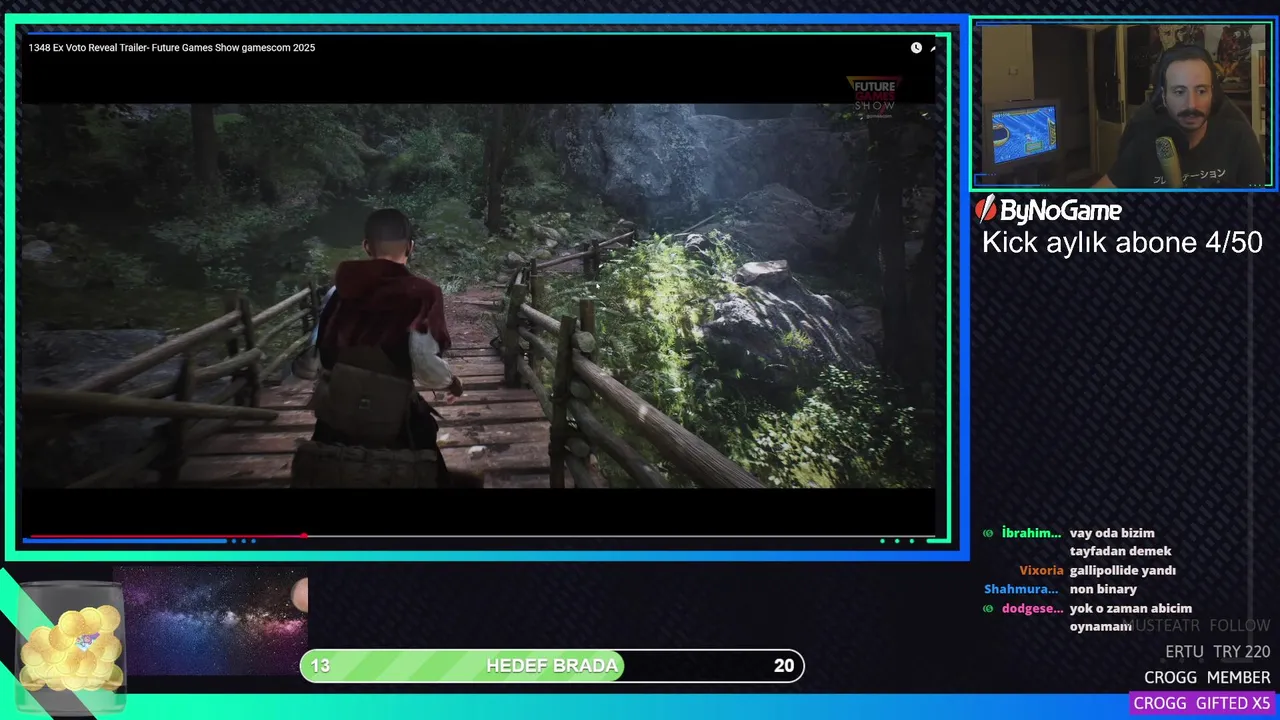Image resolution: width=1280 pixels, height=720 pixels.
Task: Click chat message 'vay oda bizim'
Action: 1112,533
